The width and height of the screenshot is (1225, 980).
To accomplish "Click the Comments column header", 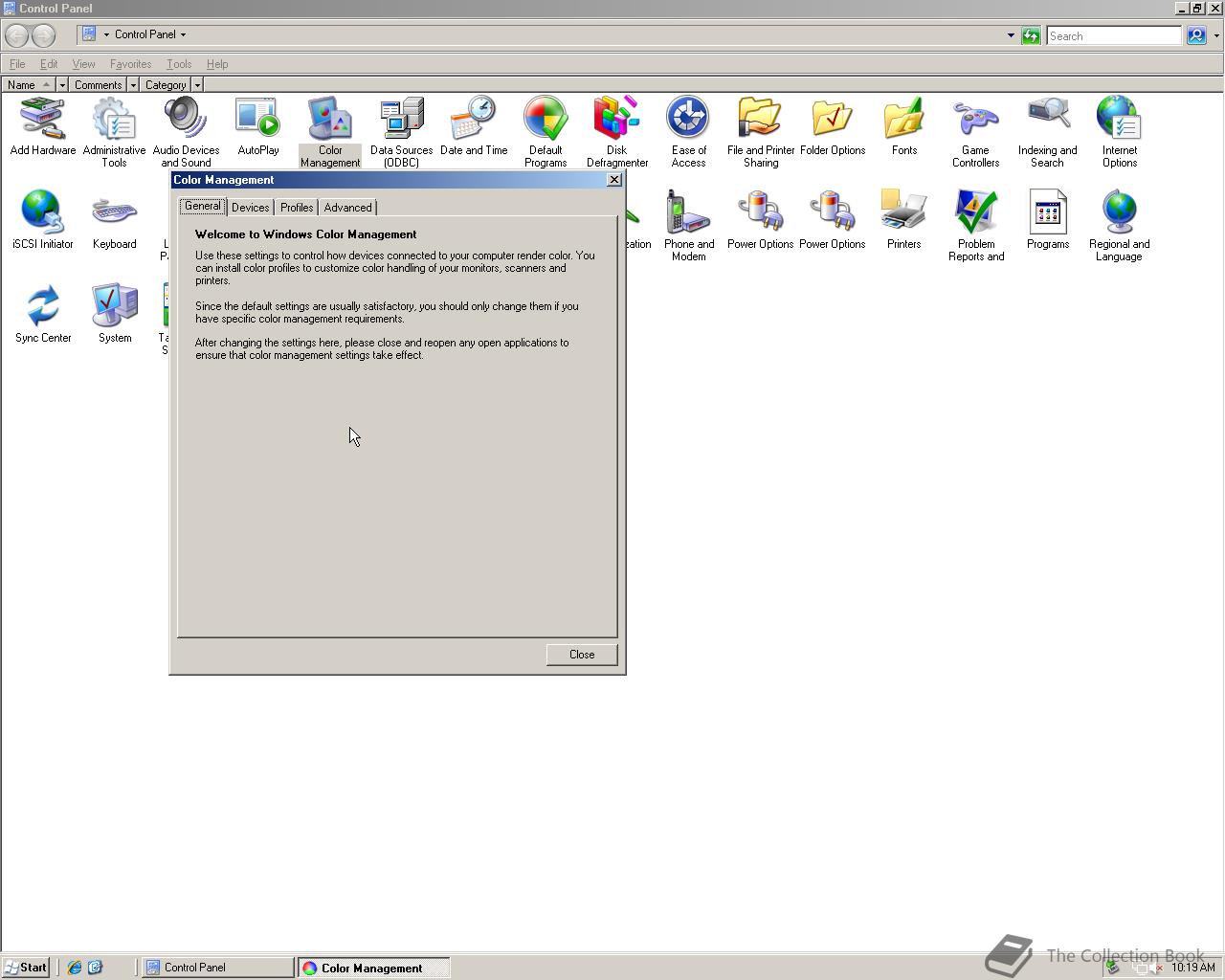I will [x=98, y=85].
